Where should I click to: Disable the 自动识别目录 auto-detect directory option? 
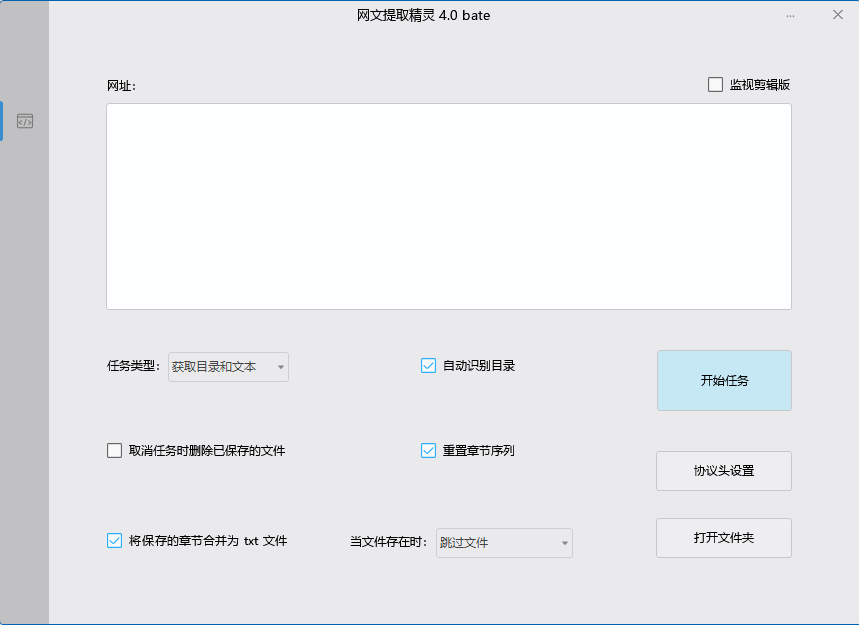point(428,365)
